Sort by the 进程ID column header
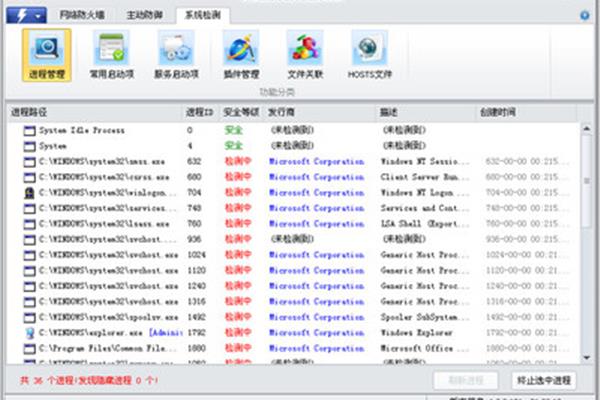 click(200, 112)
